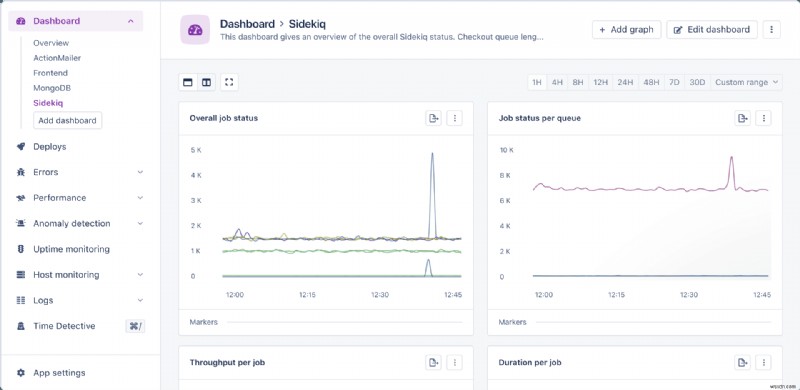800x390 pixels.
Task: Open the Sidekiq dashboard item
Action: point(48,103)
